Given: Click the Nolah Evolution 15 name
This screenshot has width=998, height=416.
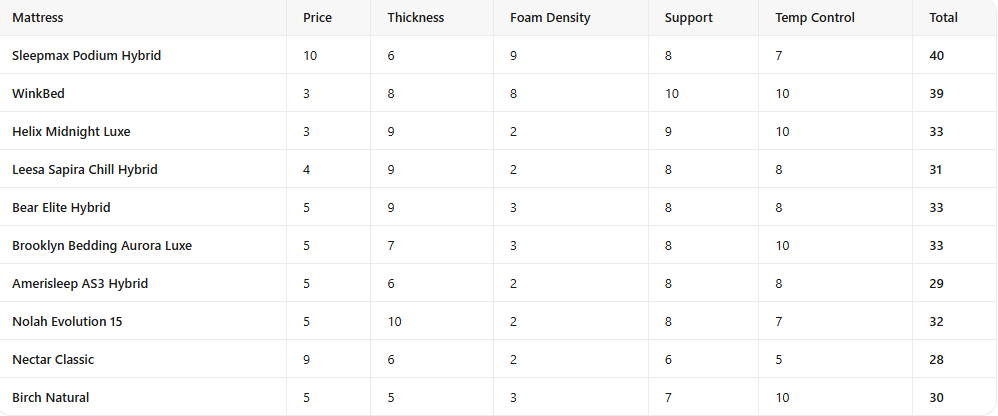Looking at the screenshot, I should [x=67, y=322].
